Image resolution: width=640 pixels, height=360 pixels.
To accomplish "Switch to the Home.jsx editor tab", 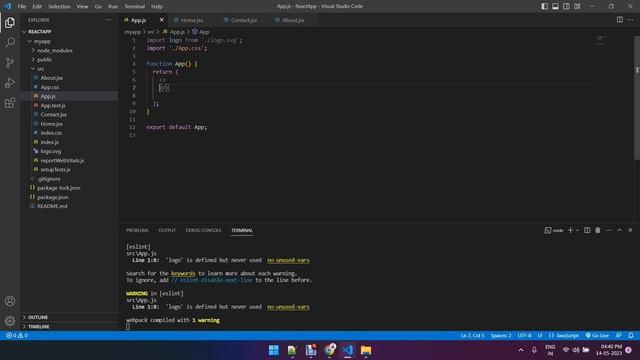I will pyautogui.click(x=192, y=20).
